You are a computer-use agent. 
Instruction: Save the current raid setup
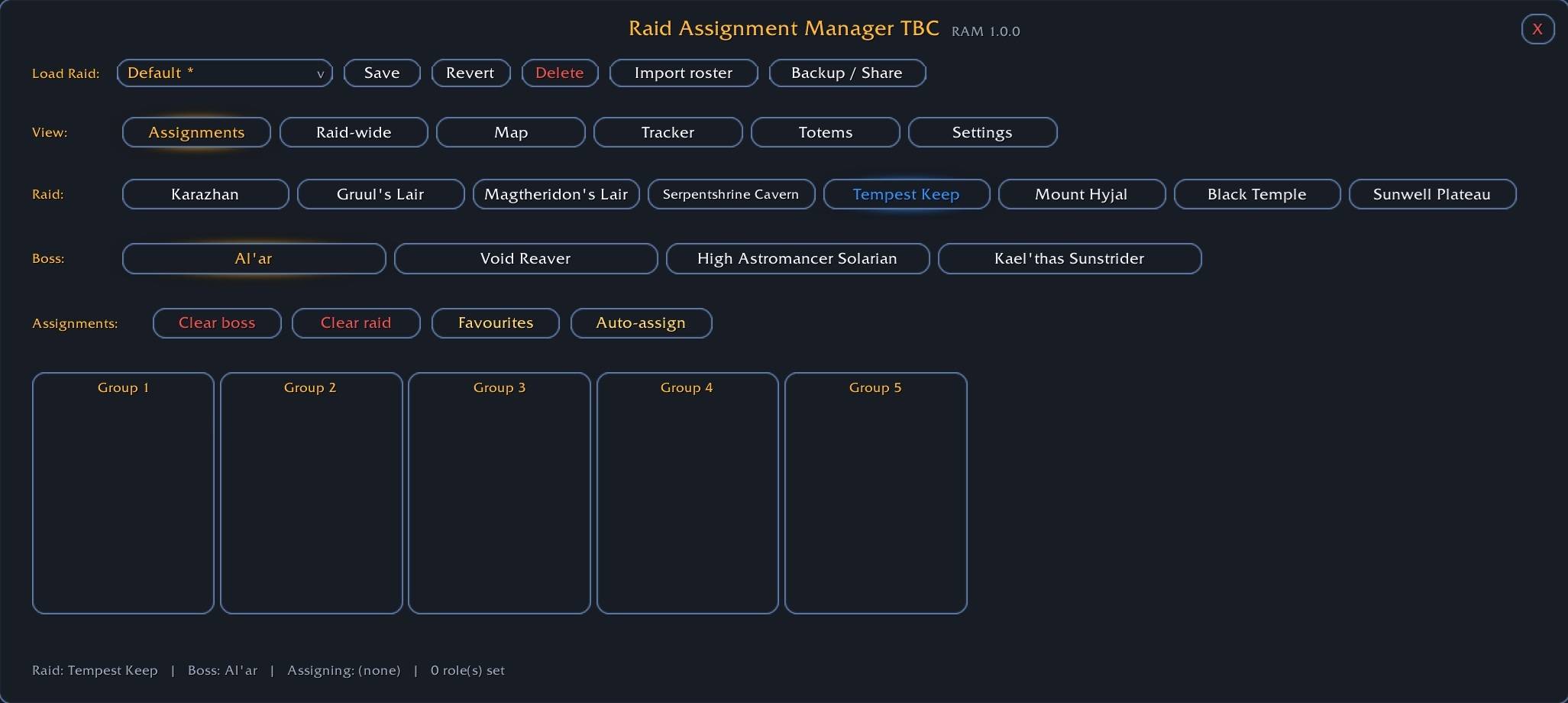382,73
